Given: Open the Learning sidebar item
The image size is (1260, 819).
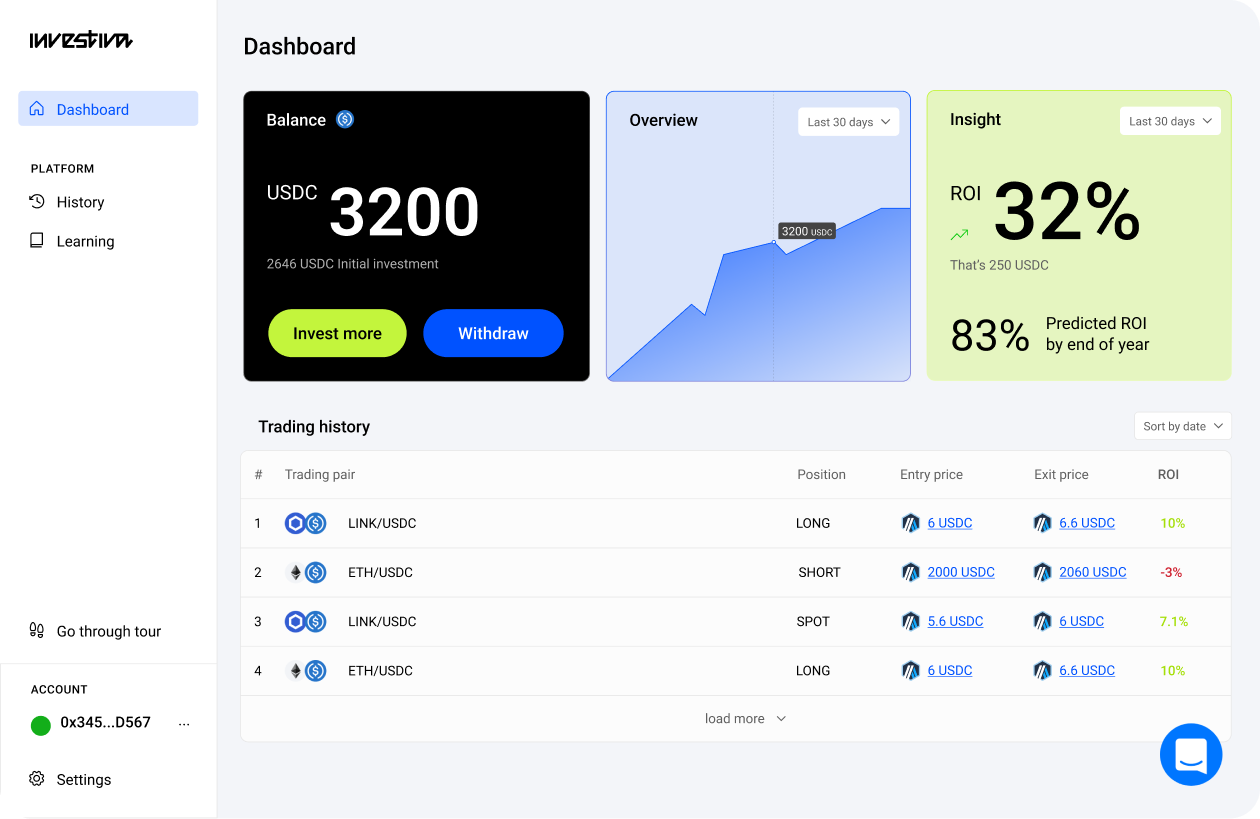Looking at the screenshot, I should tap(85, 241).
